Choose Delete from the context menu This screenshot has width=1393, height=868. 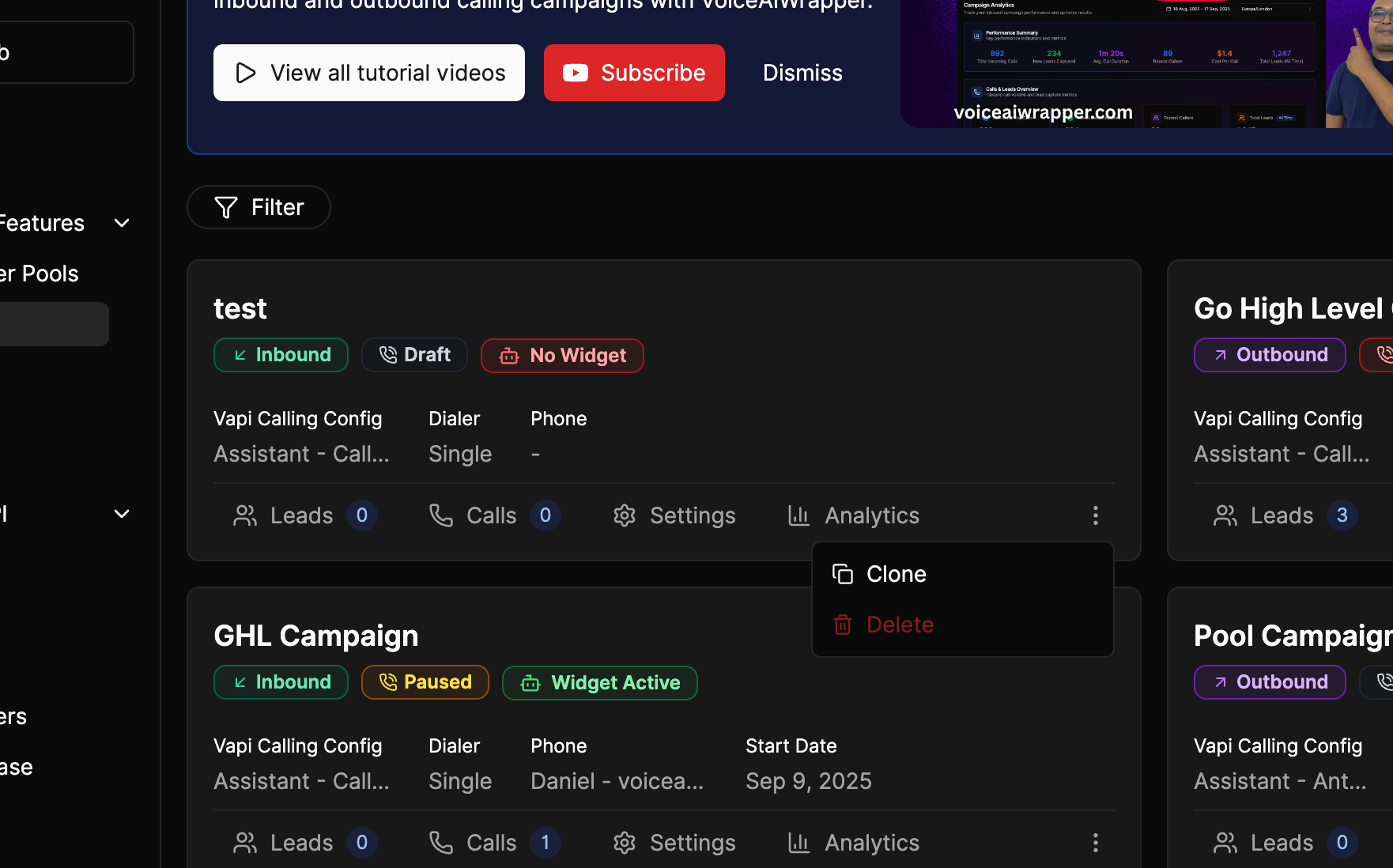coord(900,625)
